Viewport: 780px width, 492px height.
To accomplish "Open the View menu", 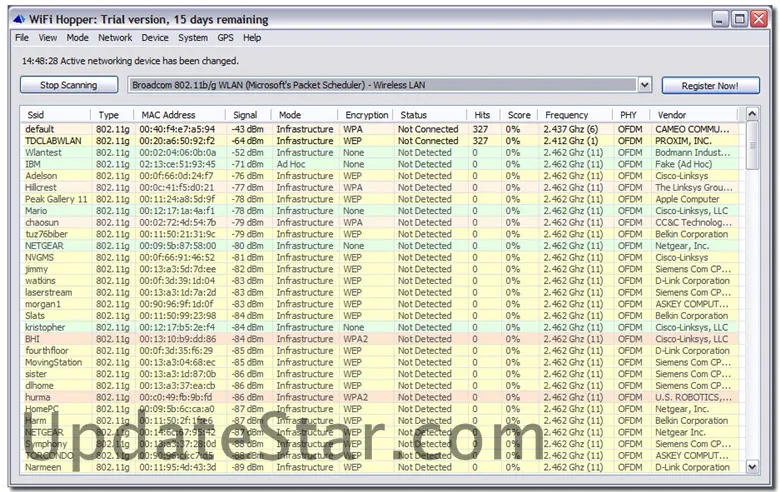I will pyautogui.click(x=48, y=38).
